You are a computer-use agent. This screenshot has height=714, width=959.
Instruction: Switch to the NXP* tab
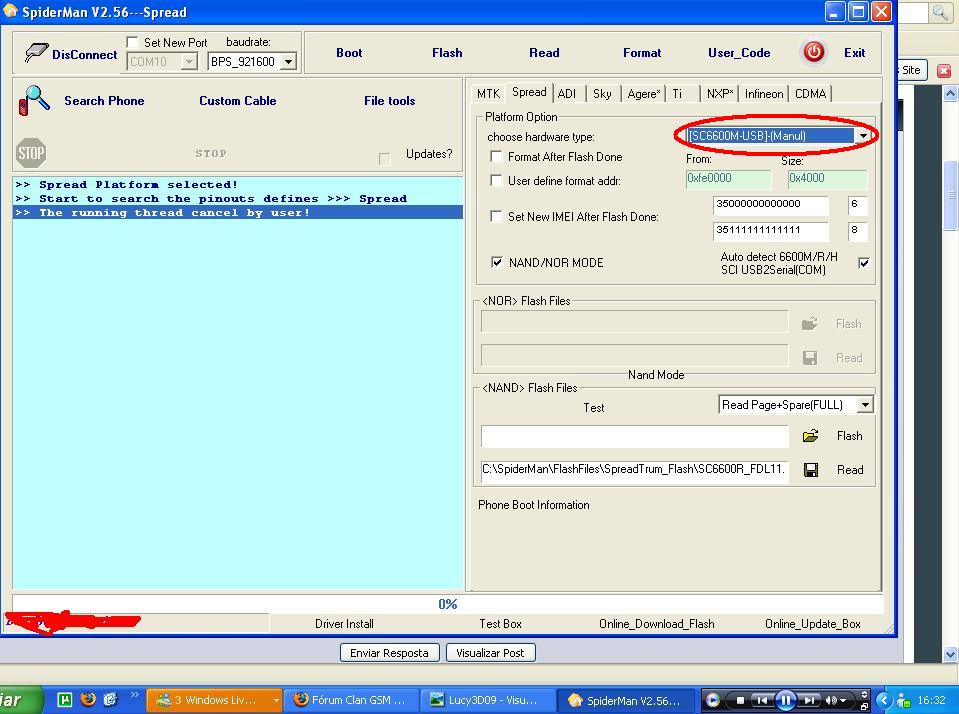coord(720,94)
